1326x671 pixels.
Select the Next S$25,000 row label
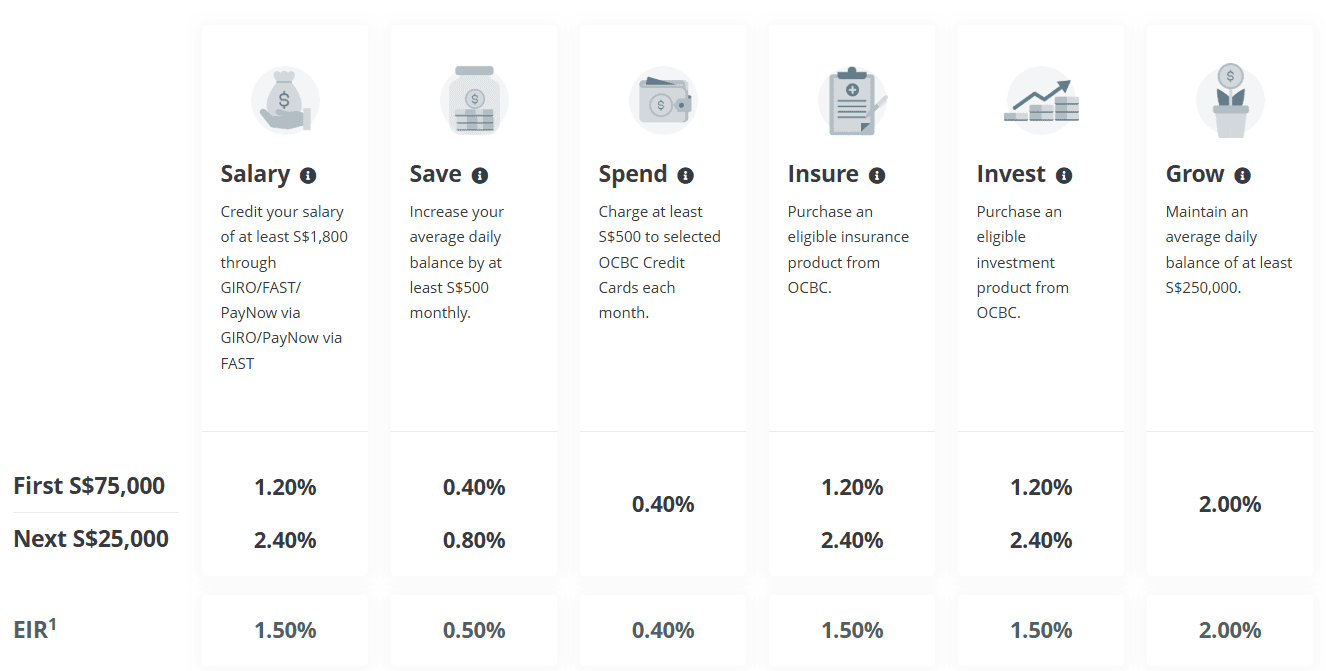point(91,539)
